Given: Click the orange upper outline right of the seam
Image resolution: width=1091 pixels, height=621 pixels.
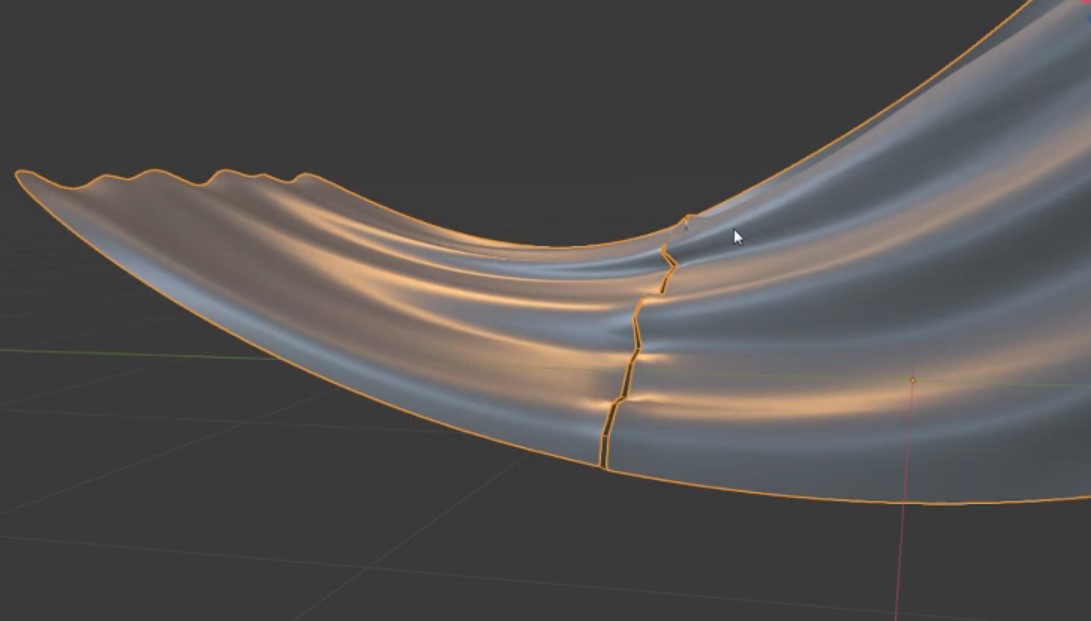Looking at the screenshot, I should (850, 140).
